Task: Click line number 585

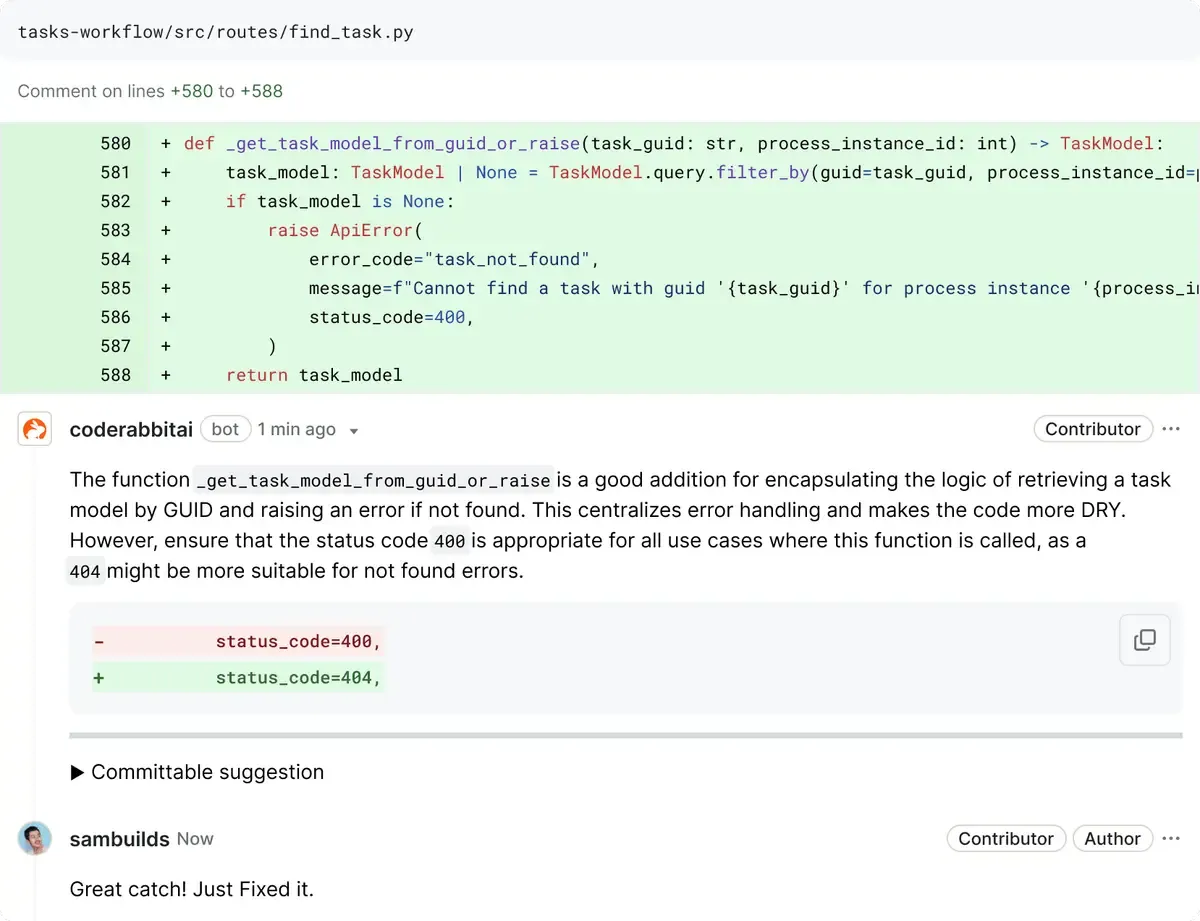Action: (x=116, y=288)
